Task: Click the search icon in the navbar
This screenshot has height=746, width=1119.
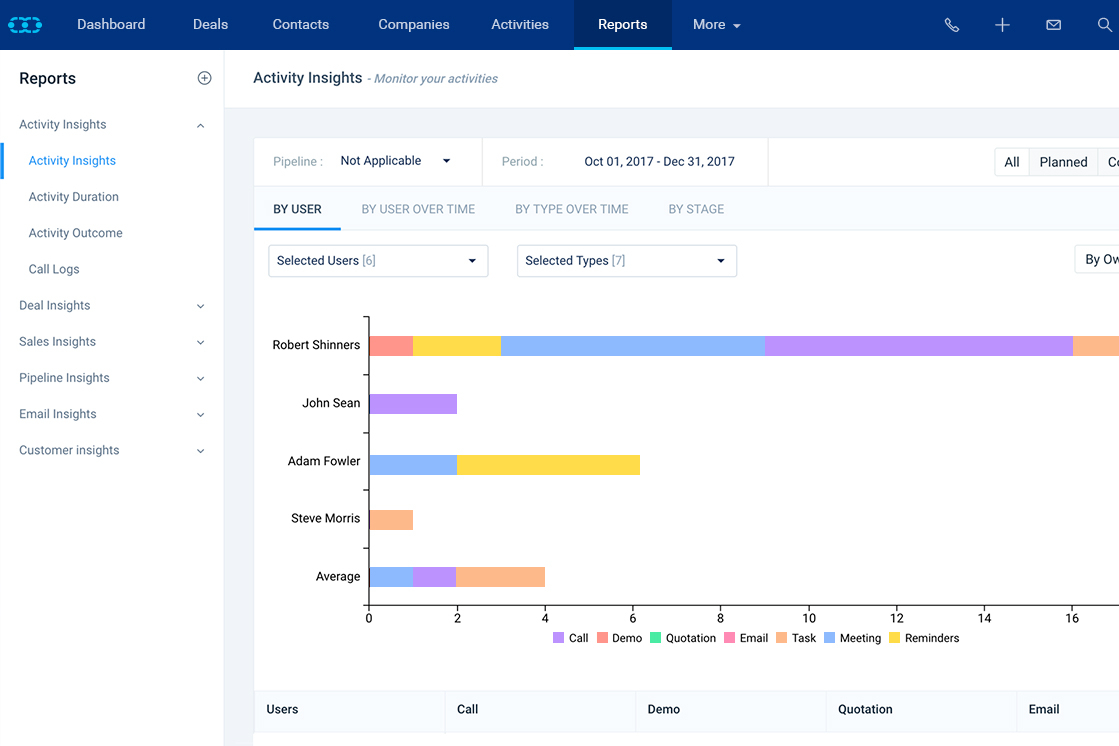Action: tap(1104, 24)
